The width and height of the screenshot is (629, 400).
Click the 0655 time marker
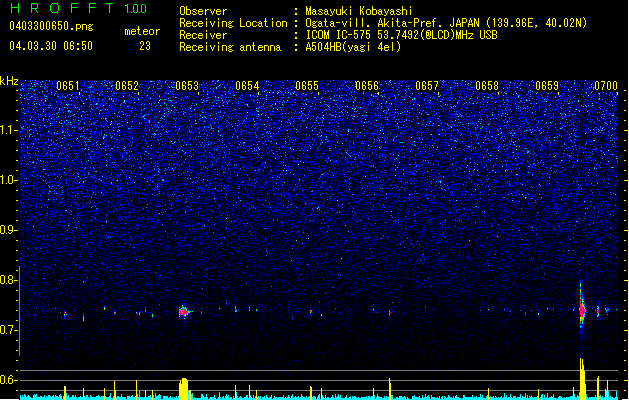pos(307,86)
